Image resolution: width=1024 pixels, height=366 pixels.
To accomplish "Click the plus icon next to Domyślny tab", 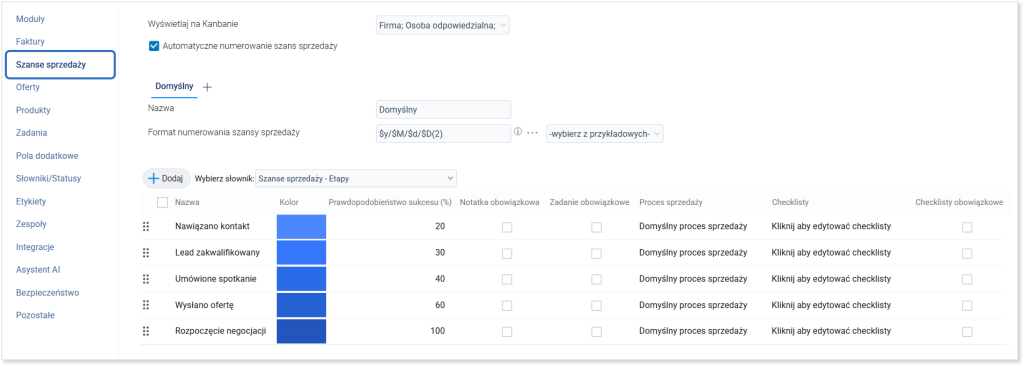I will pyautogui.click(x=207, y=87).
